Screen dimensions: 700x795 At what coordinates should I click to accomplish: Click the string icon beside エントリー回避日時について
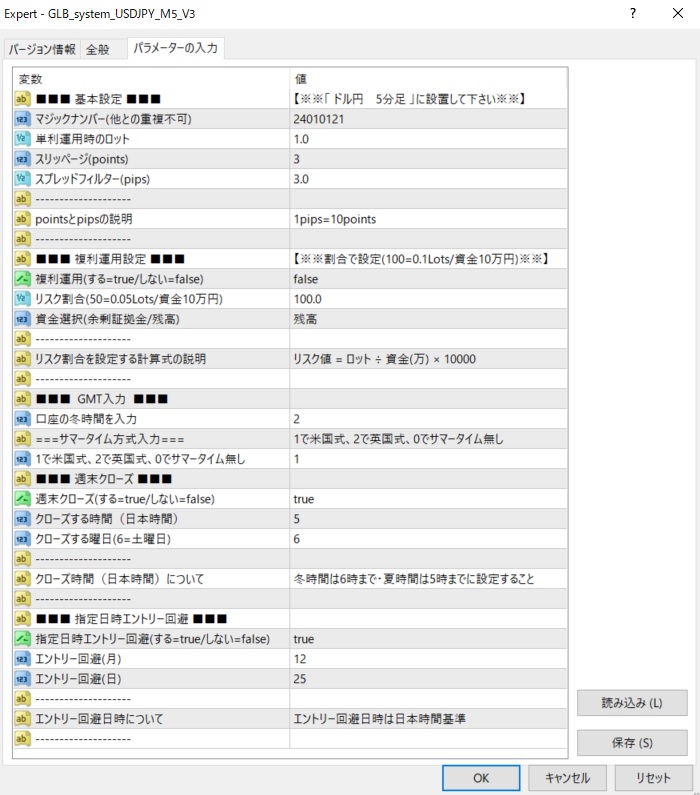click(22, 719)
